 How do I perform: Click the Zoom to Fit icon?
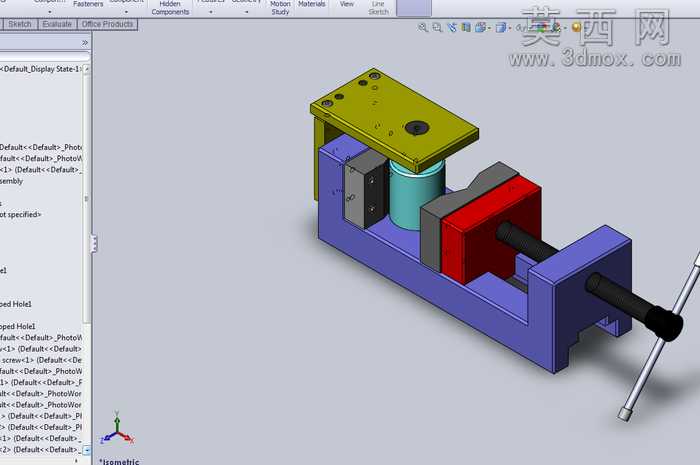(422, 28)
